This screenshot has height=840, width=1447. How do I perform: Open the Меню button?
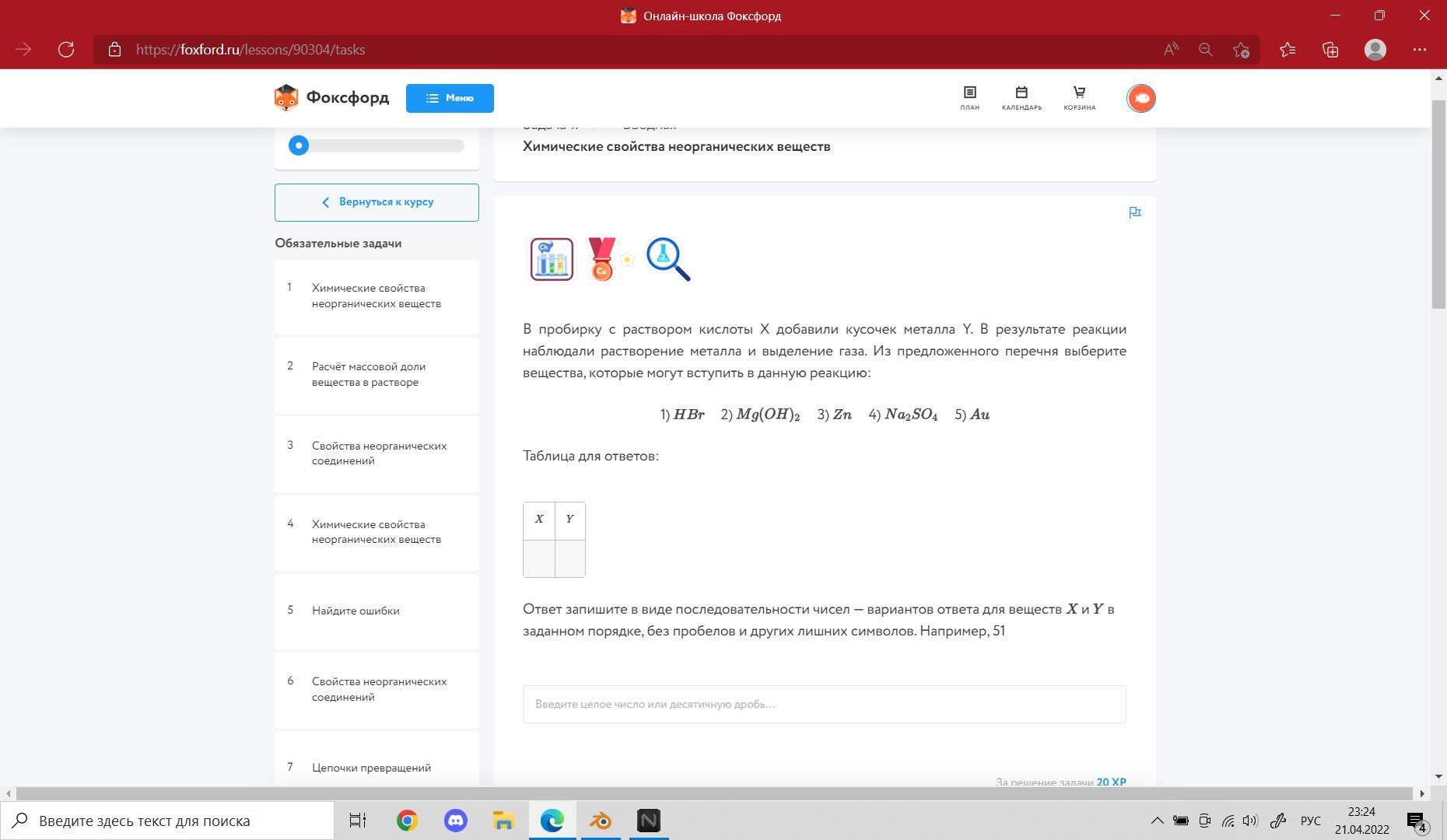pos(450,98)
